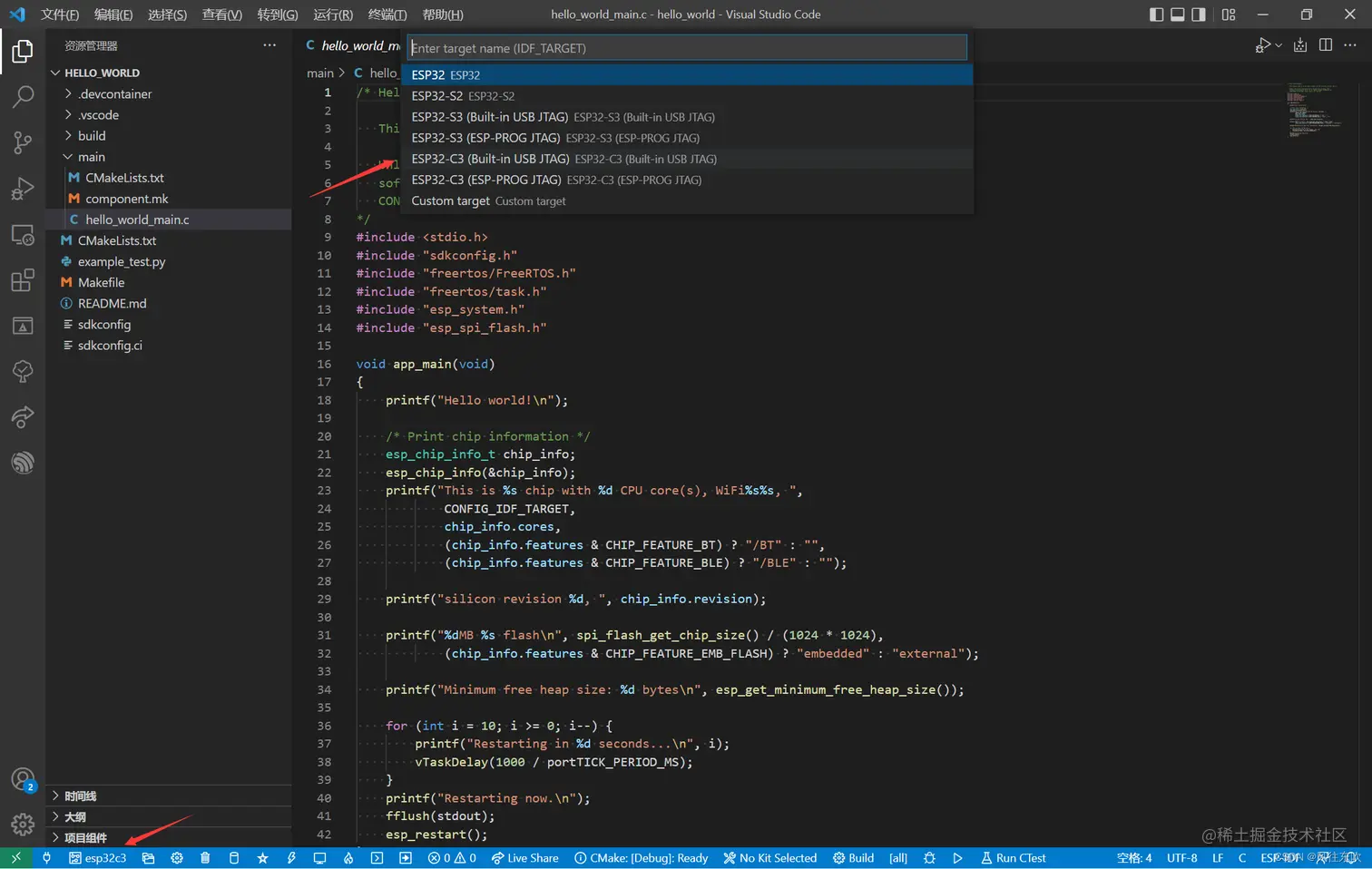Click Run CTest in status bar
The height and width of the screenshot is (869, 1372).
(1014, 858)
